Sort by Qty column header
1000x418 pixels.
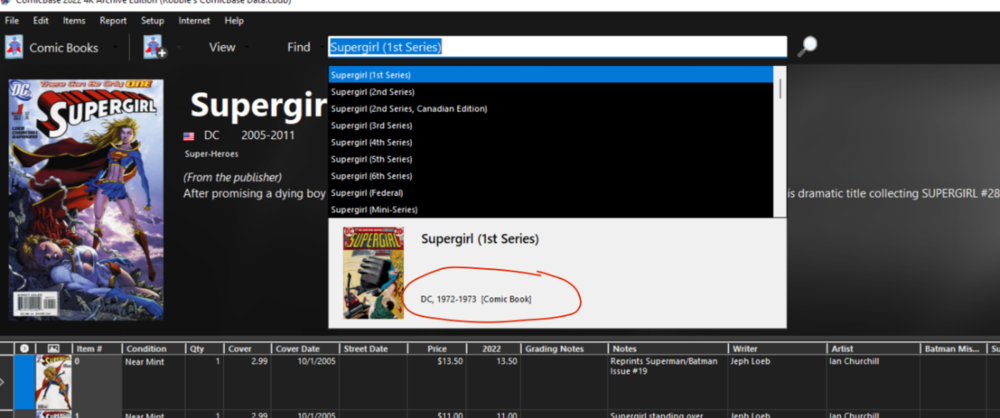coord(204,349)
